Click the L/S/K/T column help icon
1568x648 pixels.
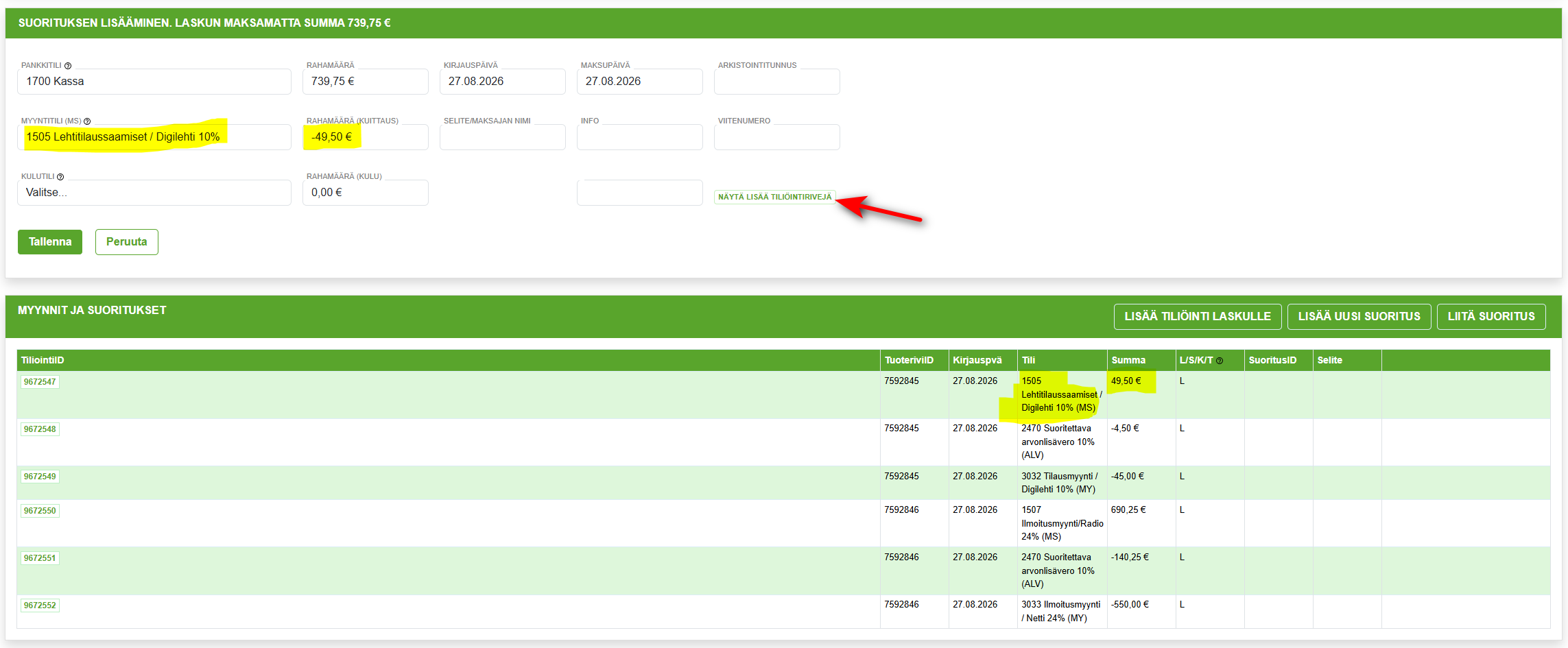1220,361
